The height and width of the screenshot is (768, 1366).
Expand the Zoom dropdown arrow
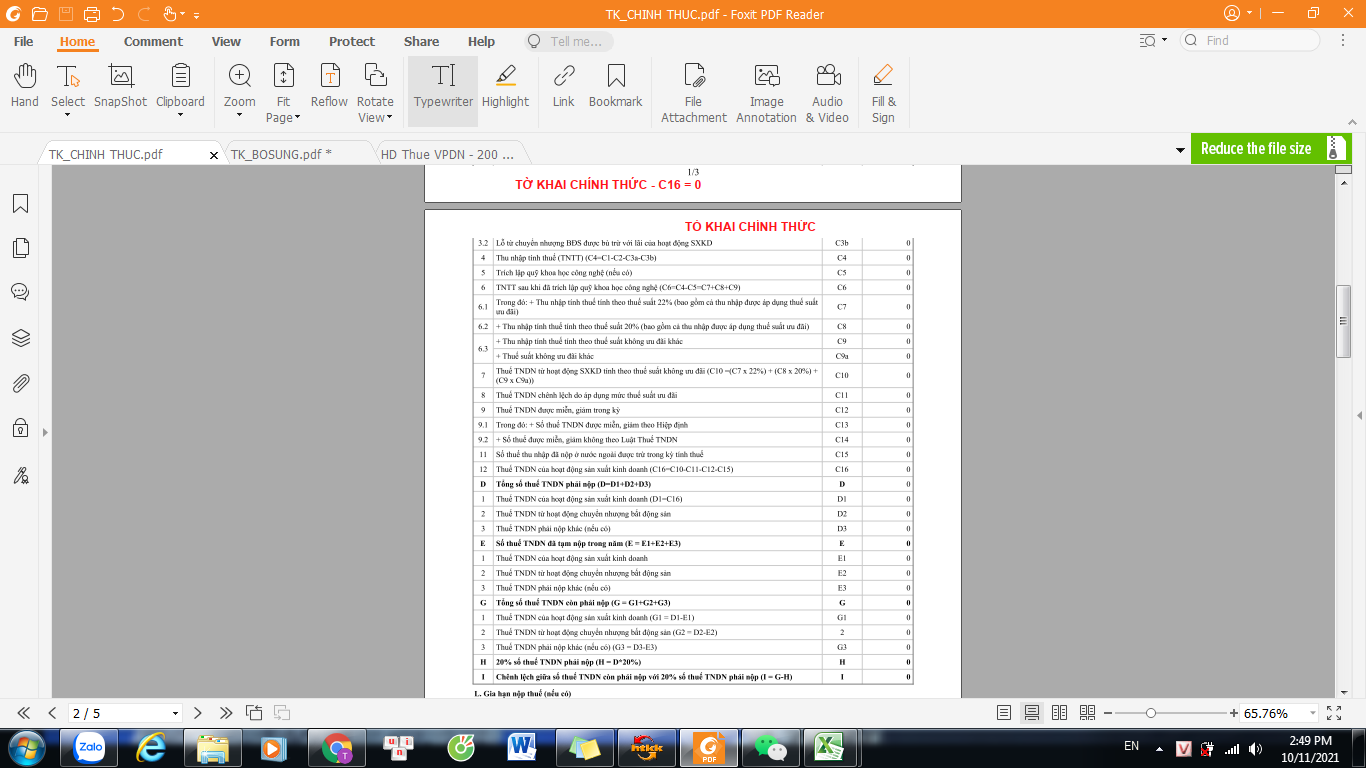tap(240, 116)
